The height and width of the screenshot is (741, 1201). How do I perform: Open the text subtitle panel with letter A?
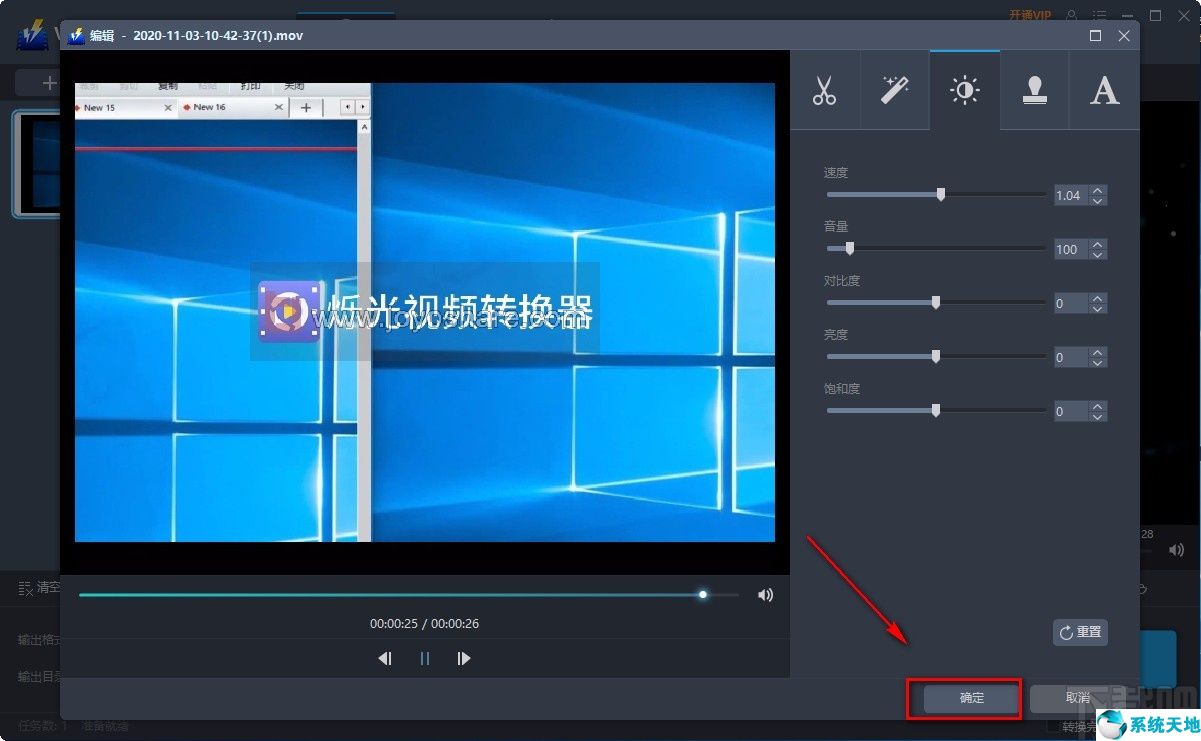[1104, 90]
